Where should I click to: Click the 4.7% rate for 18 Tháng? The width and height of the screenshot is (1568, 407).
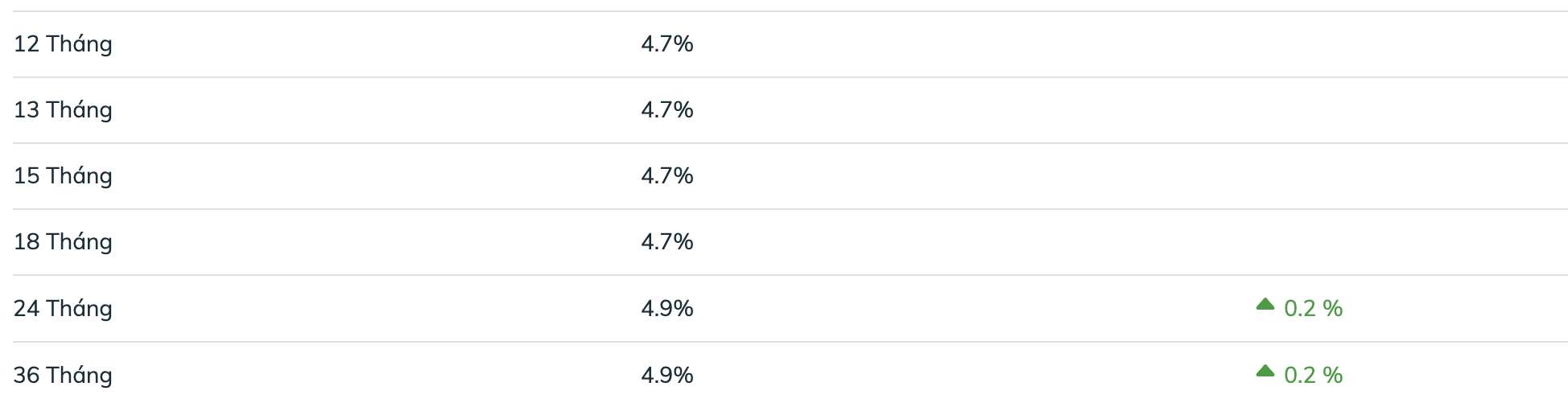(x=667, y=242)
